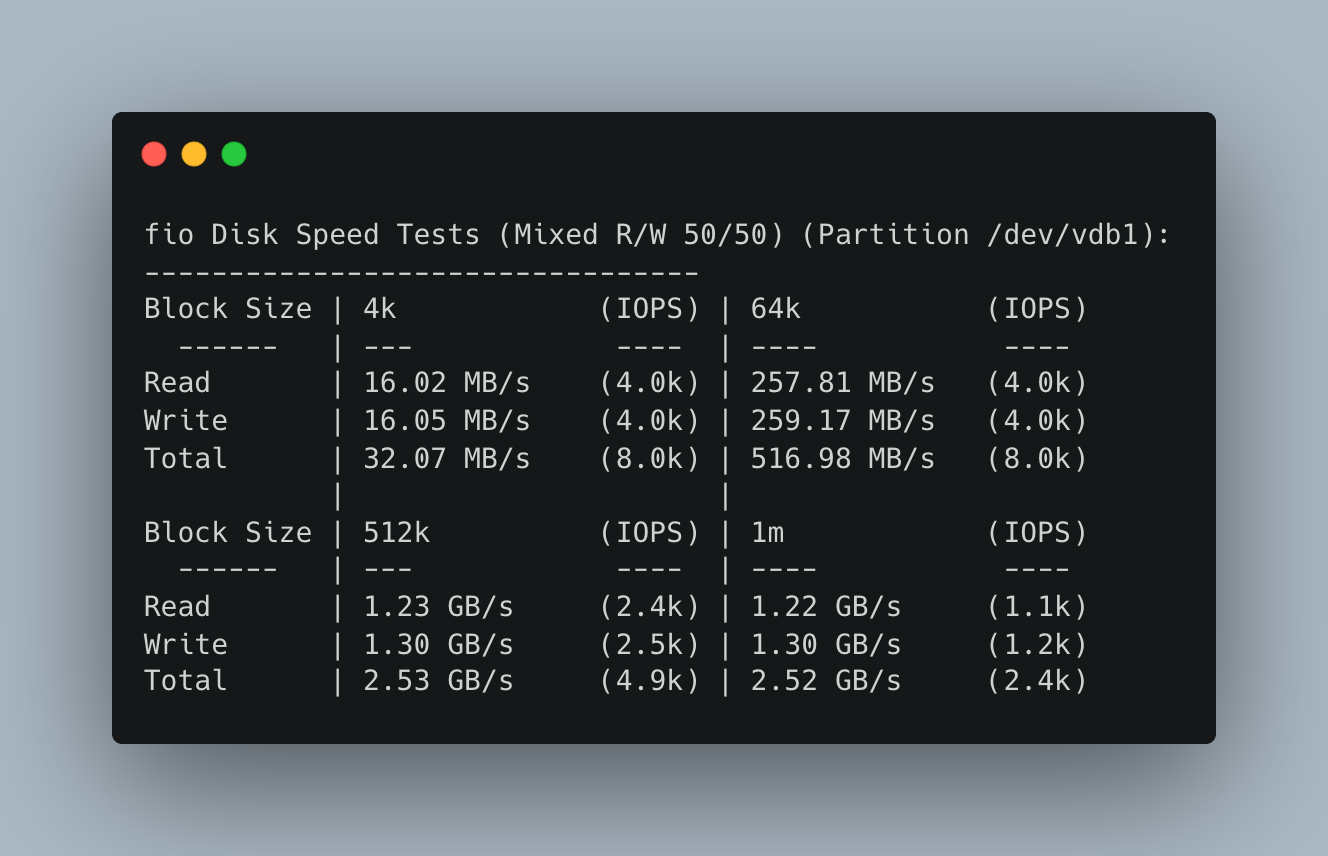Click the green maximize window button

tap(234, 154)
